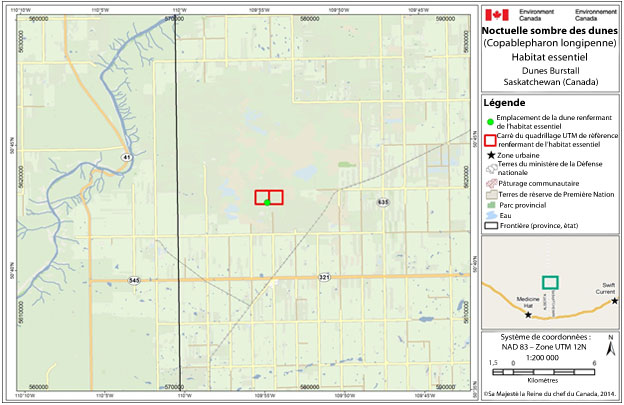Click the red square symbol in the legend
Viewport: 624px width, 405px height.
[x=490, y=141]
